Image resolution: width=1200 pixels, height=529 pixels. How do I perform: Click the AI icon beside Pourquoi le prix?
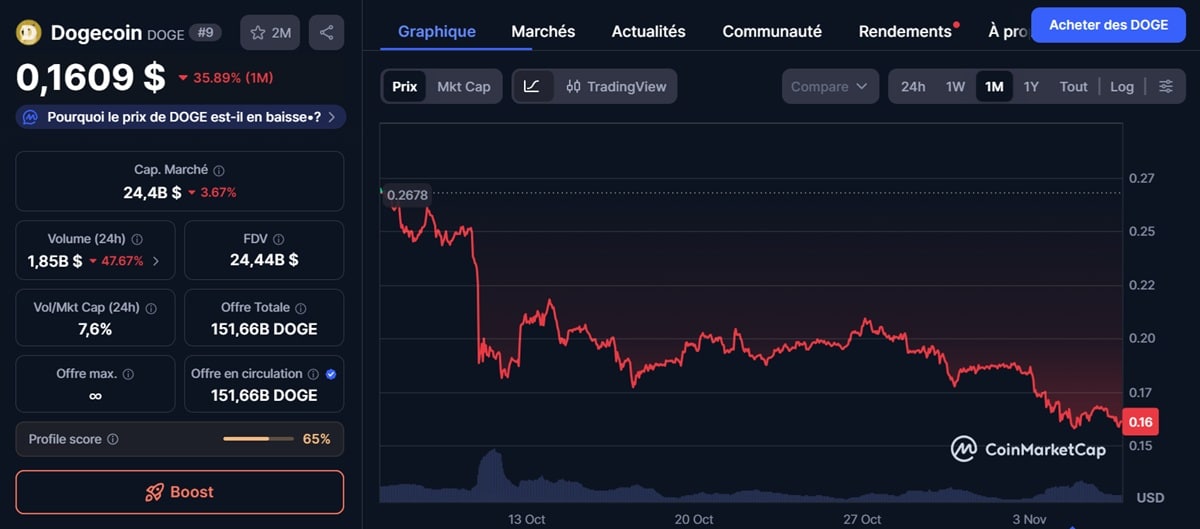(x=30, y=117)
